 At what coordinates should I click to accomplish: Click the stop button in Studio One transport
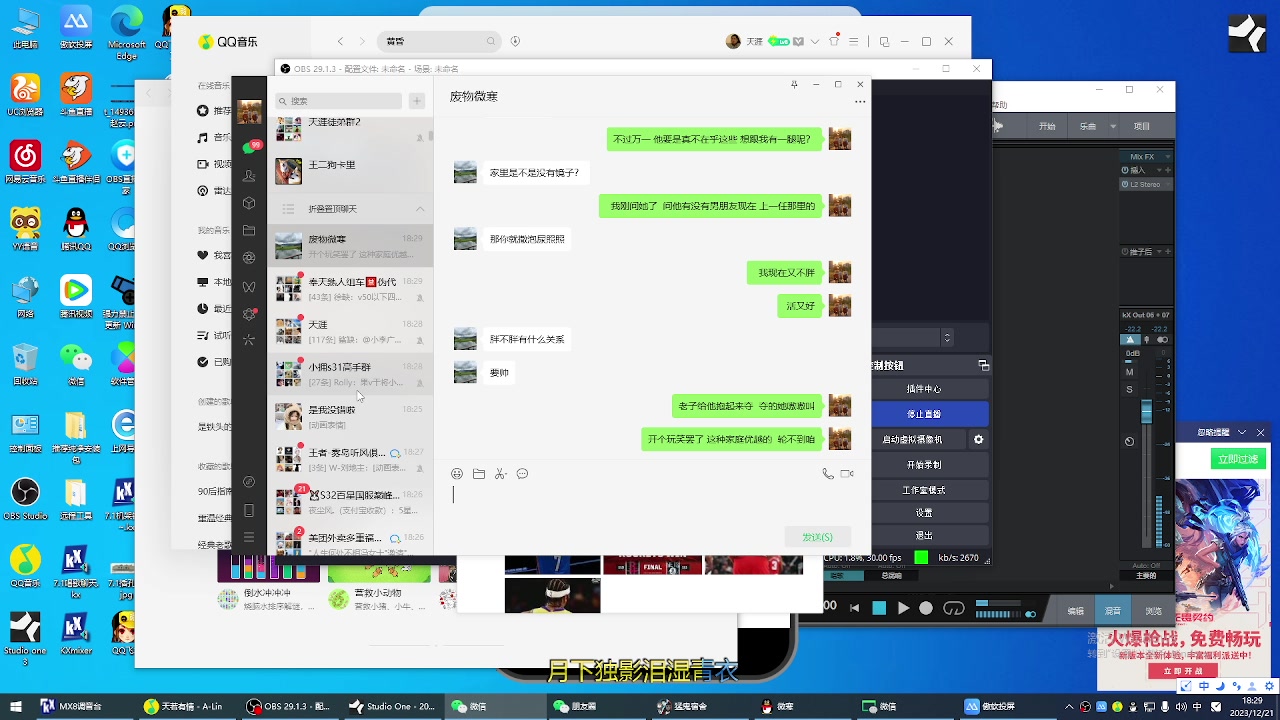click(879, 608)
